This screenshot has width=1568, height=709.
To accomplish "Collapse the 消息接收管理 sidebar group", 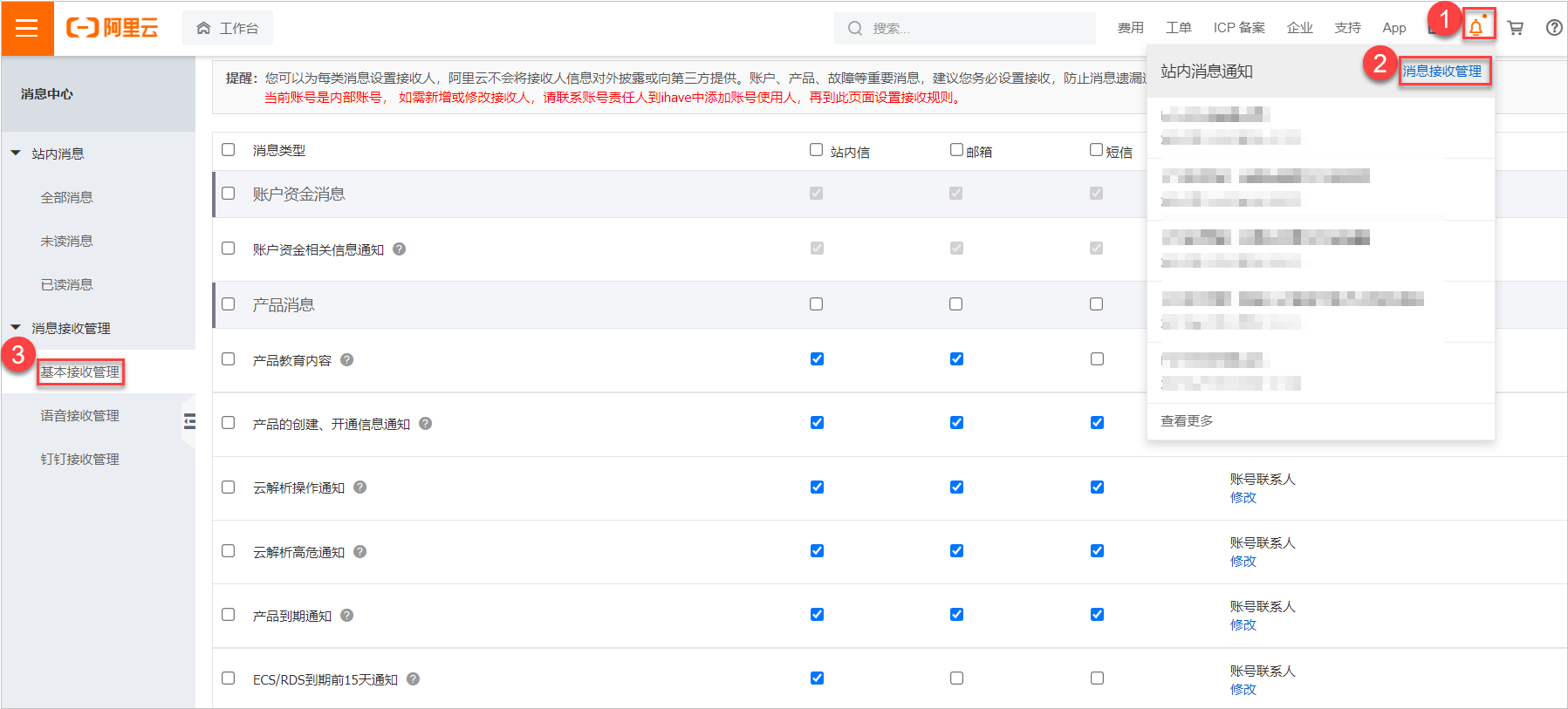I will point(16,328).
